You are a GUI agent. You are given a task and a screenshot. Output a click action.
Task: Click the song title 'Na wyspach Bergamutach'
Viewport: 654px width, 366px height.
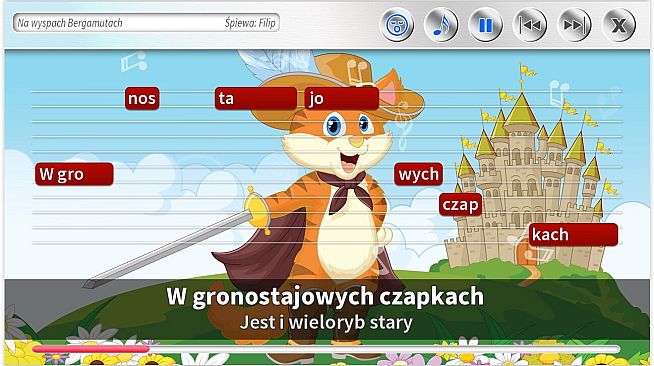tap(70, 23)
